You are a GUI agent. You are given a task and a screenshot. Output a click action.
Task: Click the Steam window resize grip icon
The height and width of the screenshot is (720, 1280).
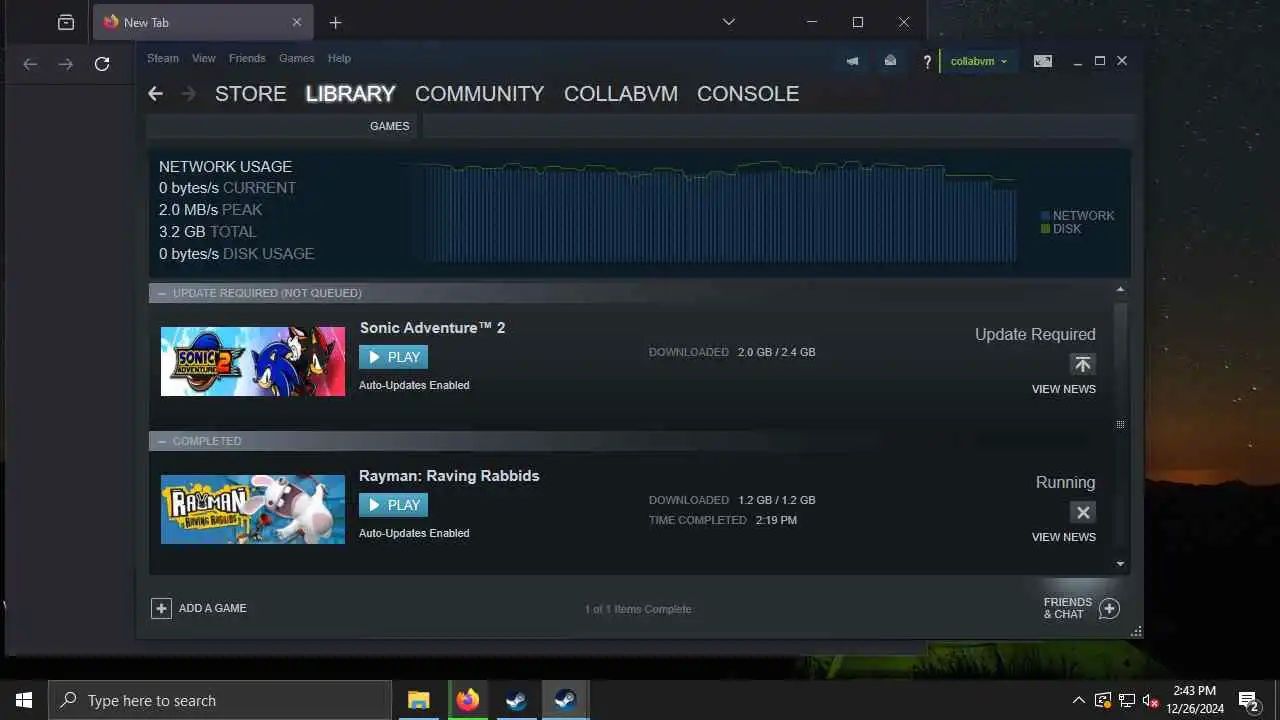(1136, 632)
